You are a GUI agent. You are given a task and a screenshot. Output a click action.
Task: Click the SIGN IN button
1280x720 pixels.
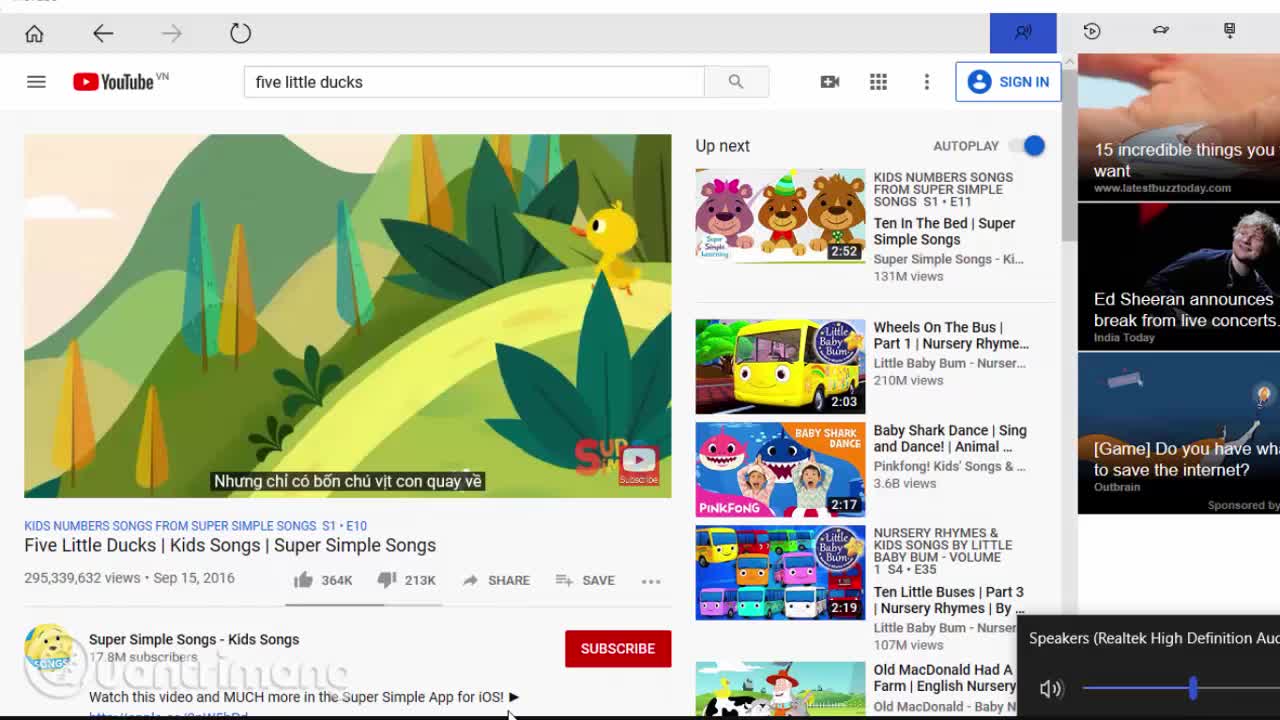(x=1008, y=82)
